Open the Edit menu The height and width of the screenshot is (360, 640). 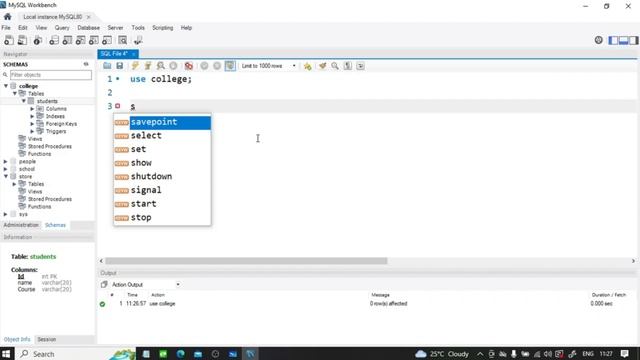coord(23,28)
